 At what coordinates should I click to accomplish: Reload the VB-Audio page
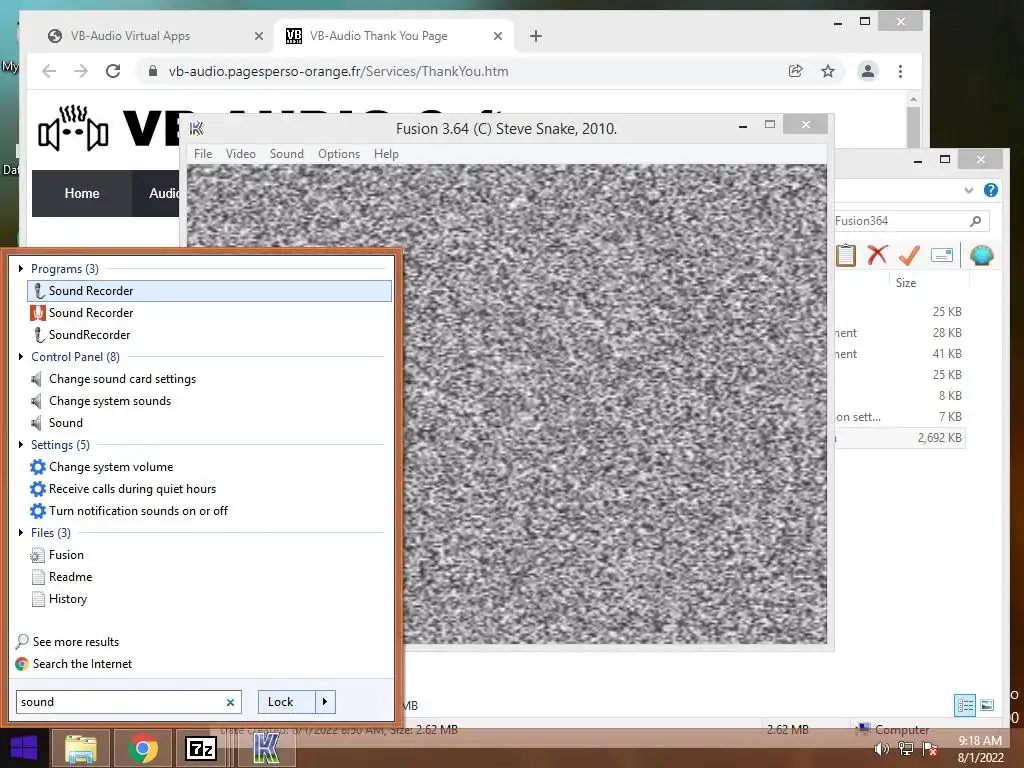point(113,71)
